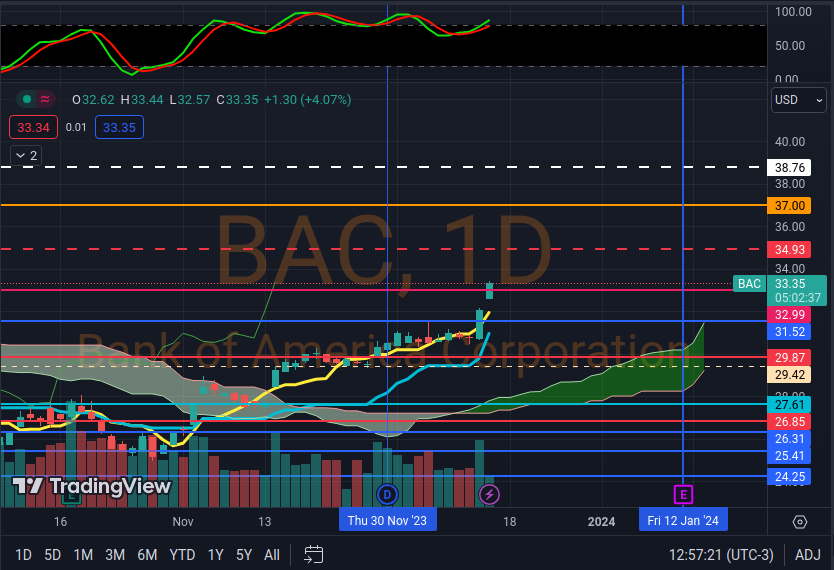Open the USD currency dropdown

click(x=798, y=100)
